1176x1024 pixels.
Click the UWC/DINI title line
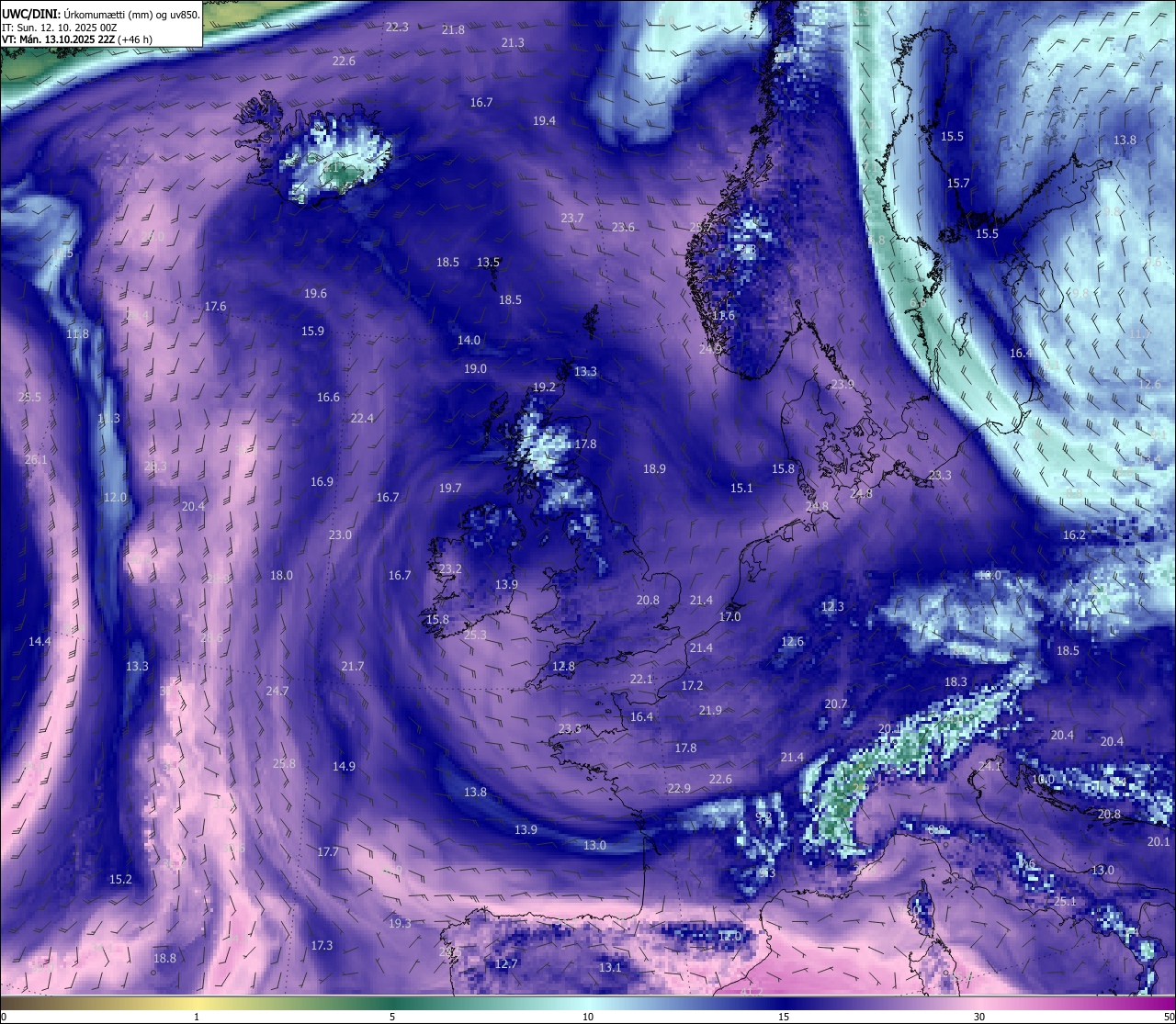click(101, 14)
